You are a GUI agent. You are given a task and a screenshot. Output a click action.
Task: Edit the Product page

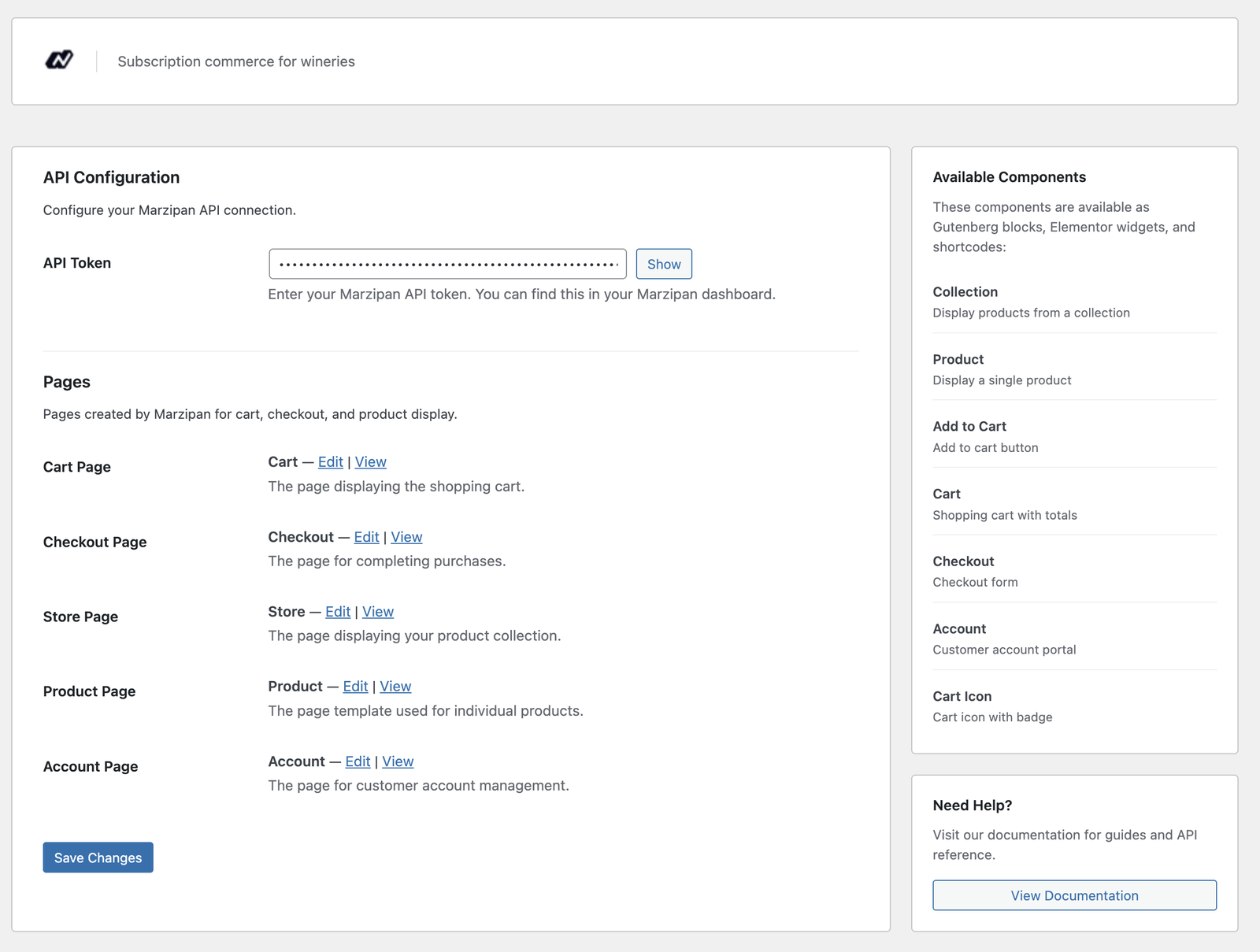(355, 687)
